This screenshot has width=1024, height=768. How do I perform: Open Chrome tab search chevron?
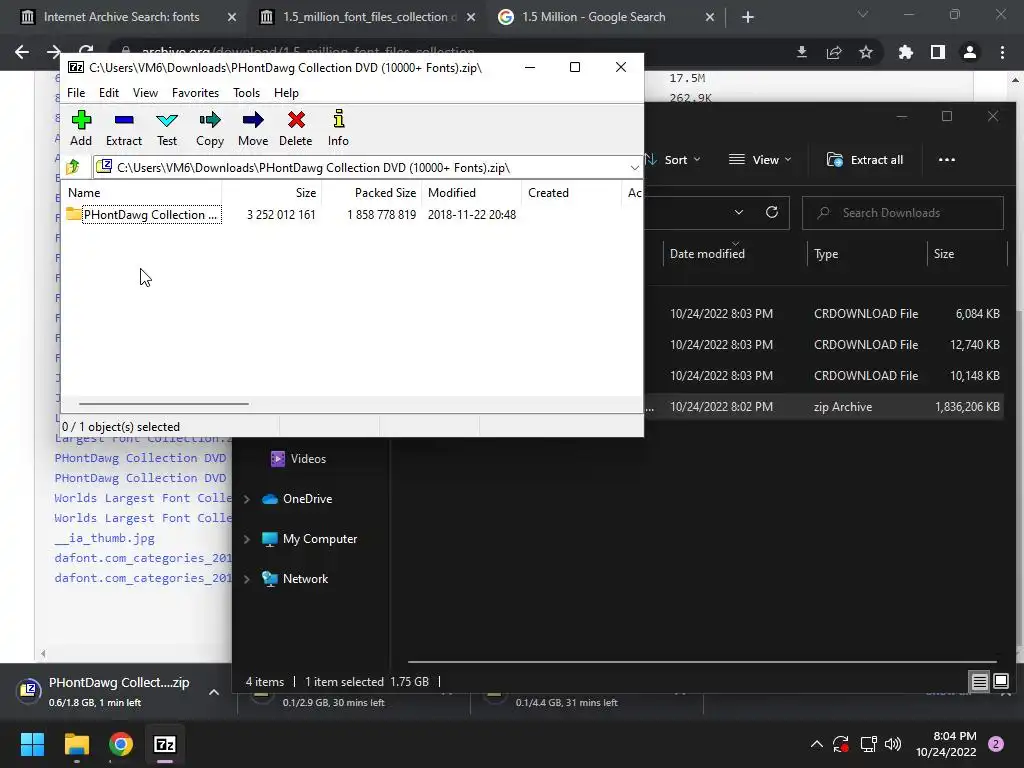(863, 14)
